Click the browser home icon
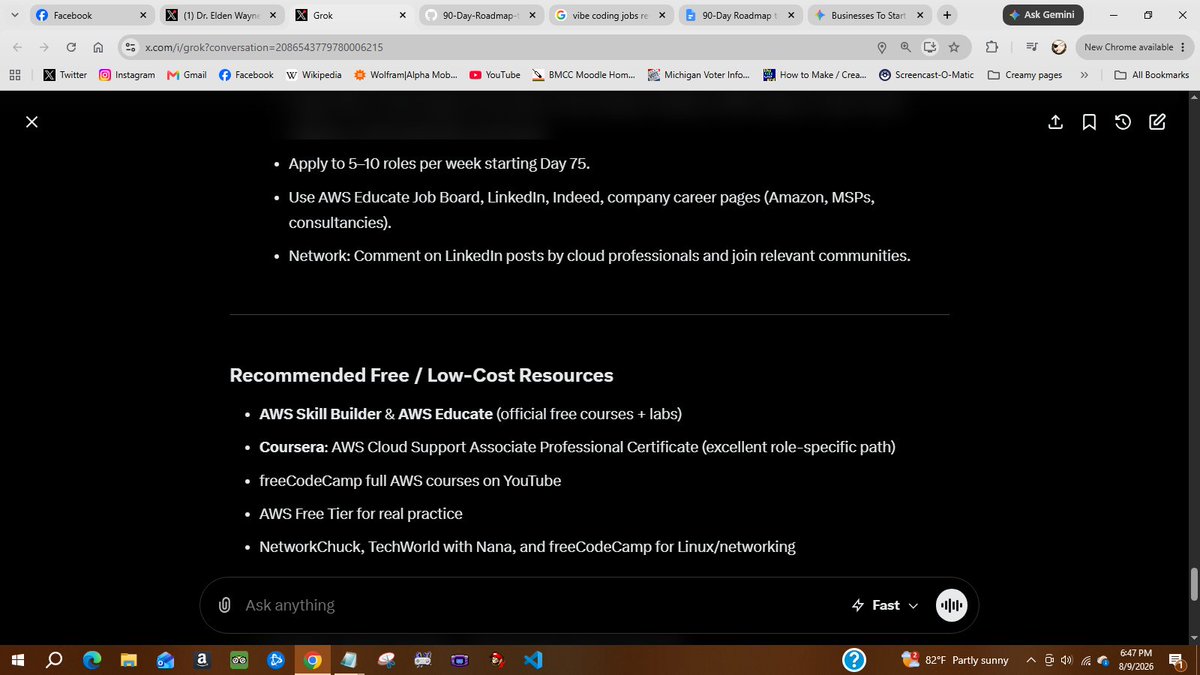Image resolution: width=1200 pixels, height=675 pixels. [97, 47]
